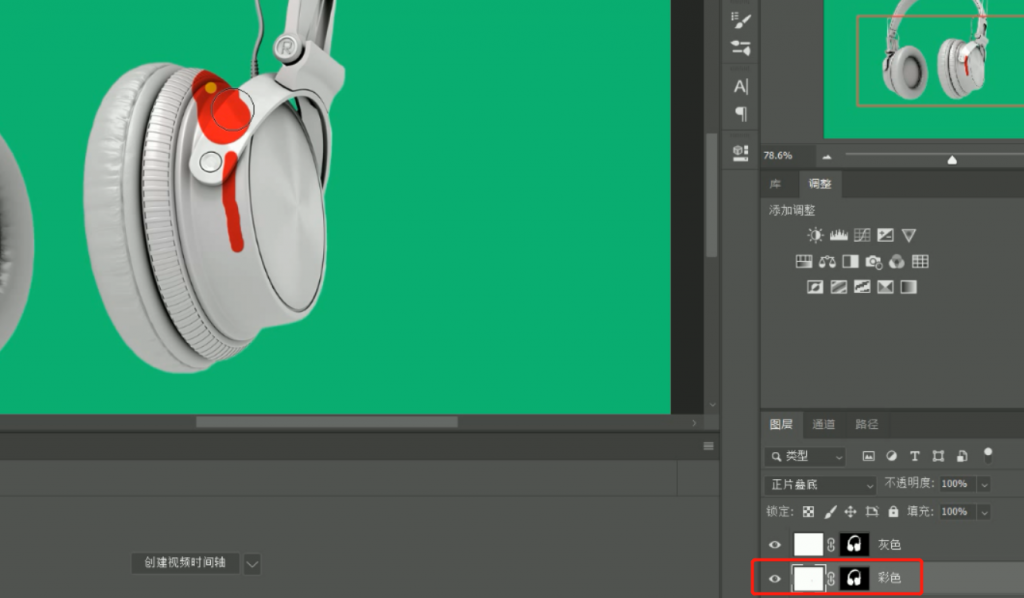This screenshot has width=1024, height=598.
Task: Hide the 灰色 layer
Action: coord(775,544)
